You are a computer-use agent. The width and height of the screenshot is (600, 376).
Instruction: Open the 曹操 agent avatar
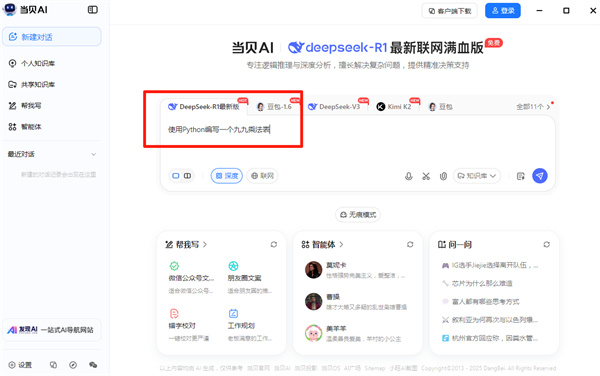coord(313,302)
